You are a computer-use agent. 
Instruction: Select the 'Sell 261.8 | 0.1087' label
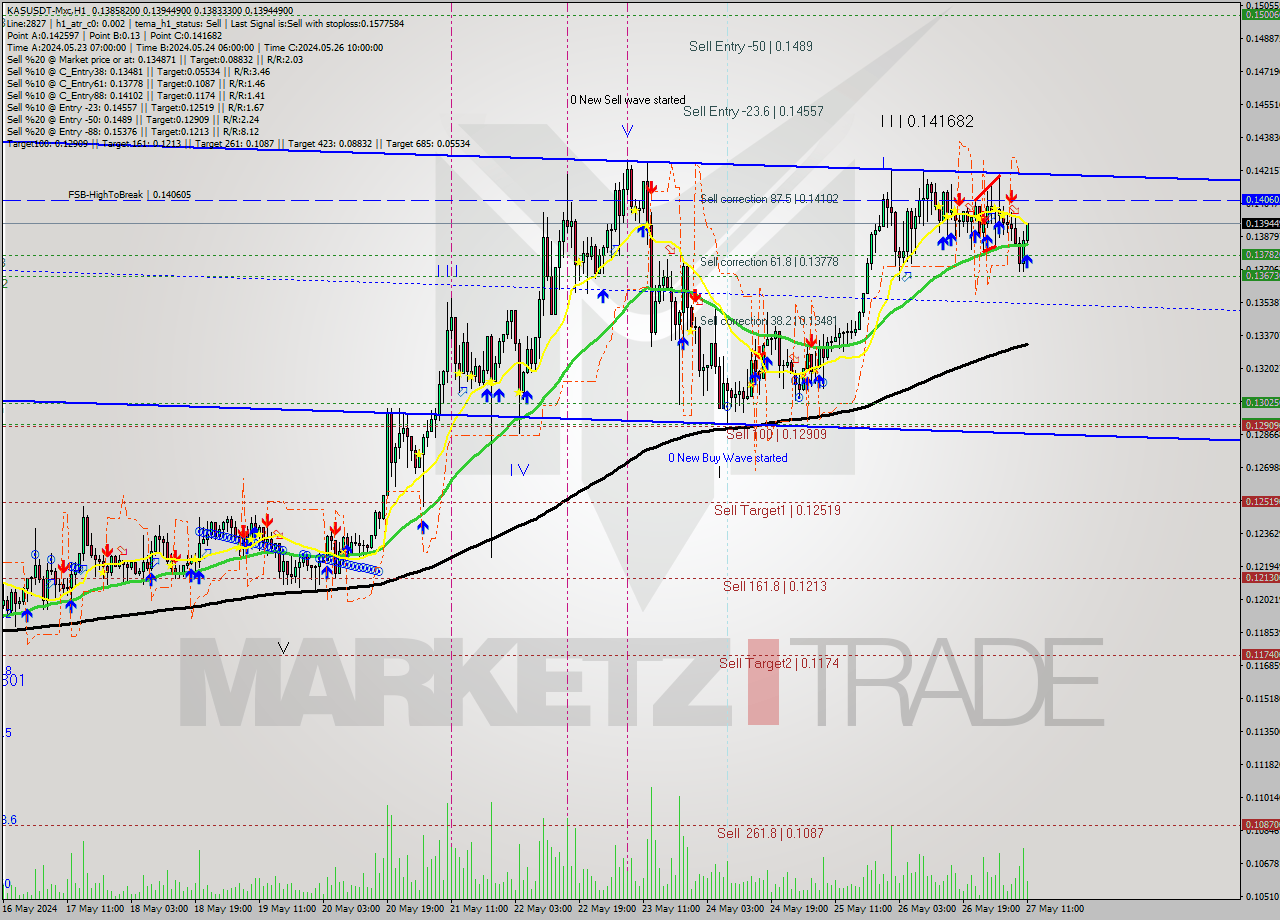click(770, 833)
